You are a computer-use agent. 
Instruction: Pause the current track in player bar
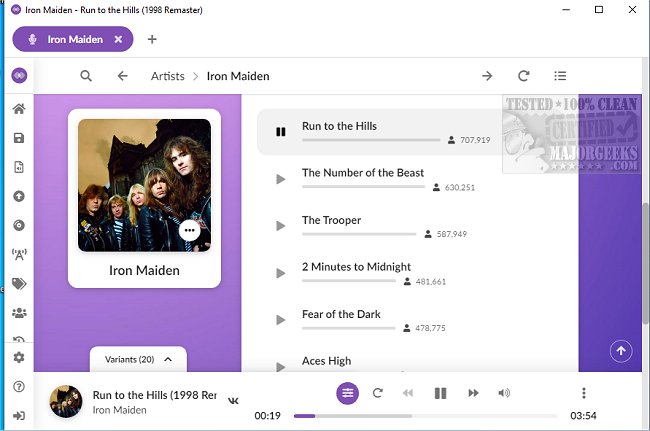point(440,393)
